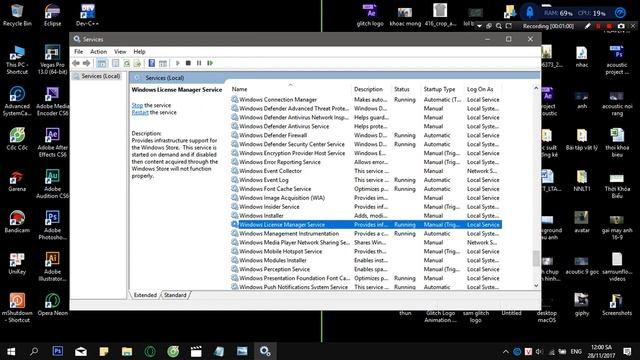Click the Forward arrow in Services toolbar
Screen dimensions: 640x360
86,63
